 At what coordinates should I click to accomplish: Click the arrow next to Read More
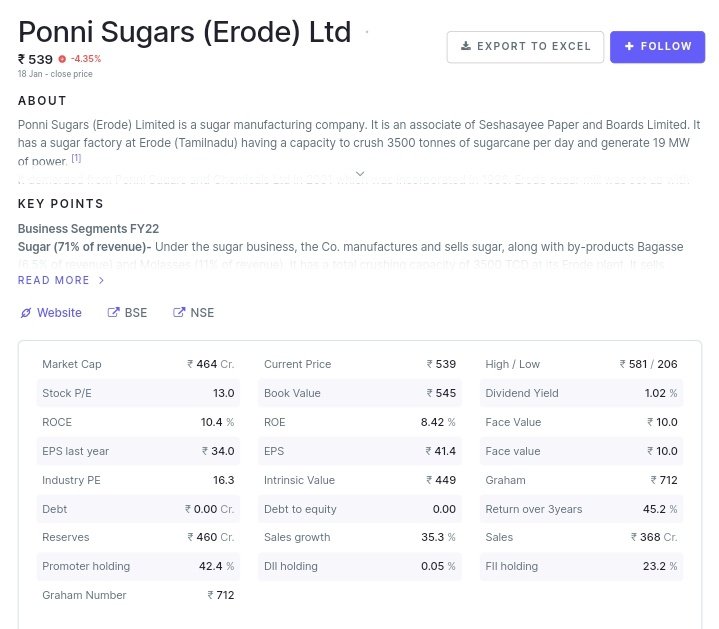pos(101,281)
